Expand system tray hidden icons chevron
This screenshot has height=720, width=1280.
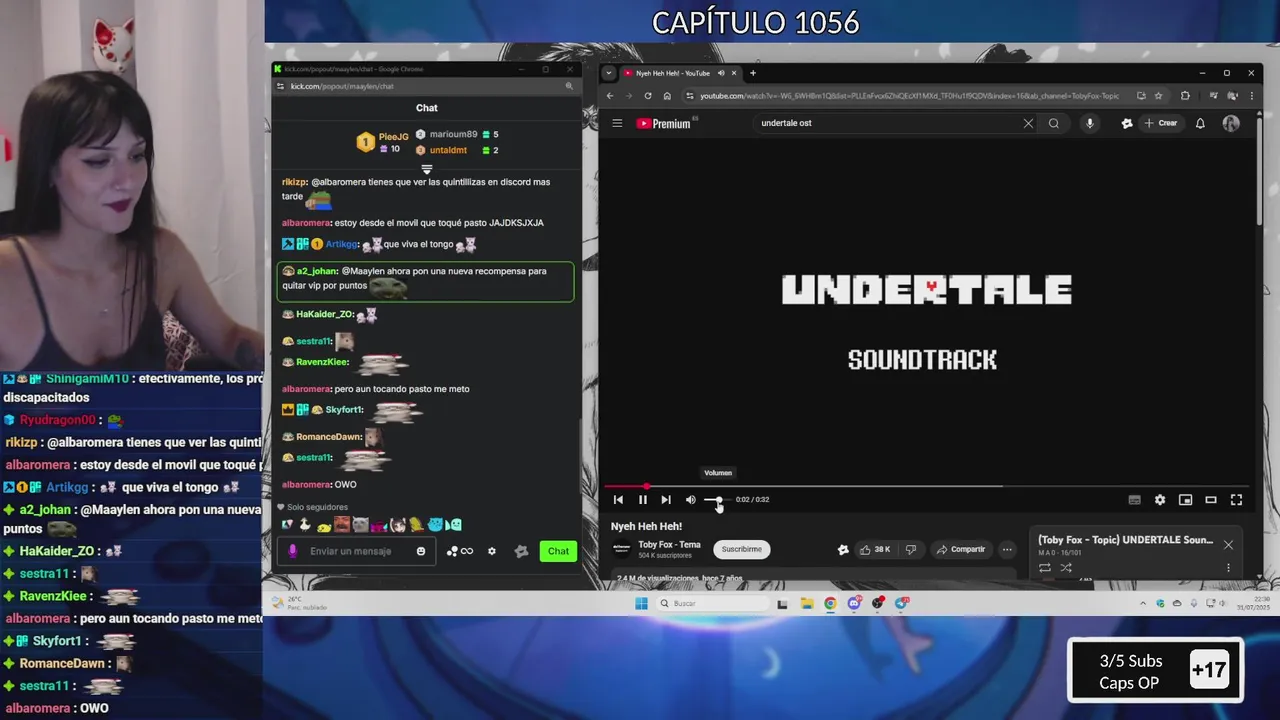click(x=1143, y=603)
